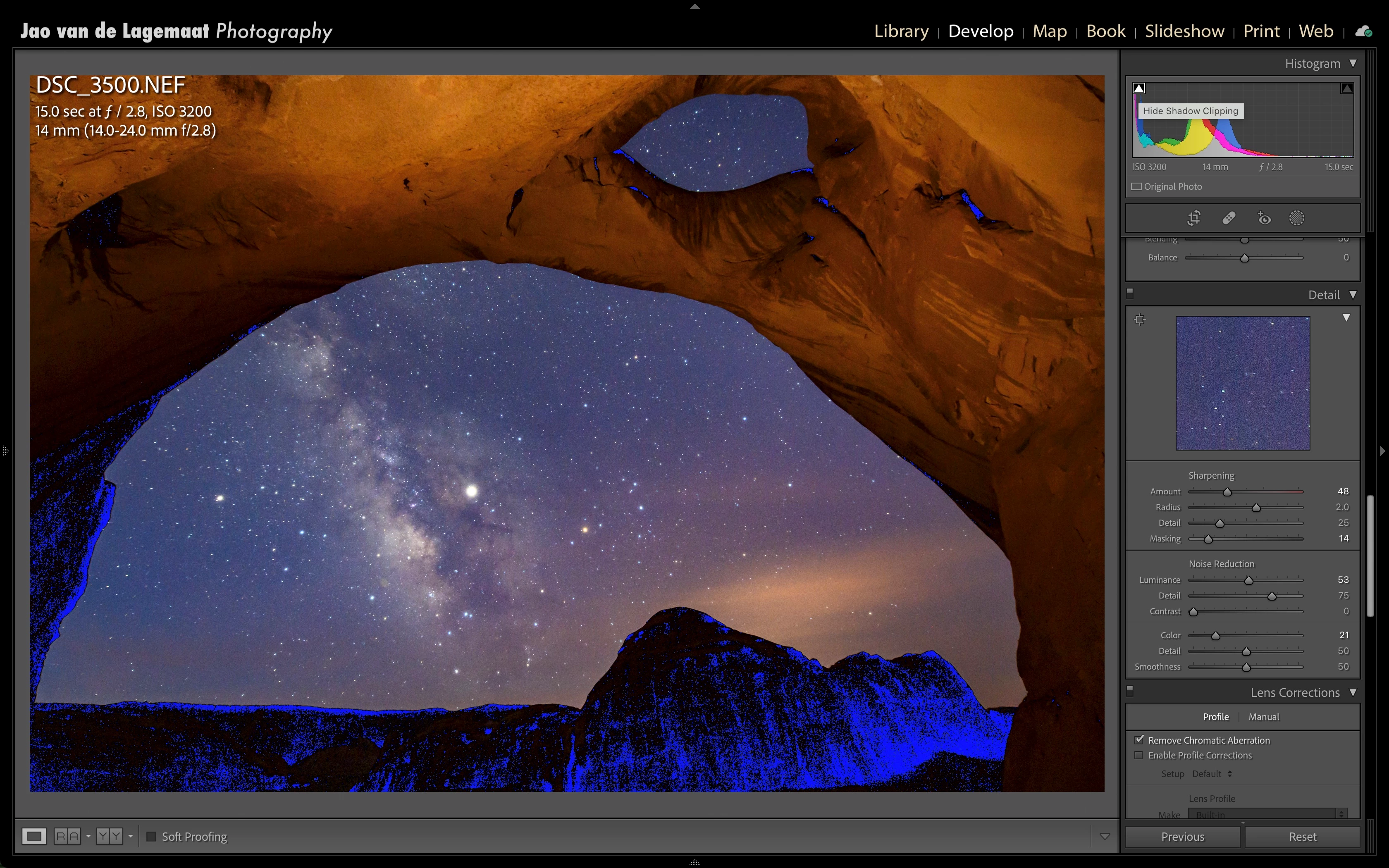Open the Masking tool

[1296, 218]
